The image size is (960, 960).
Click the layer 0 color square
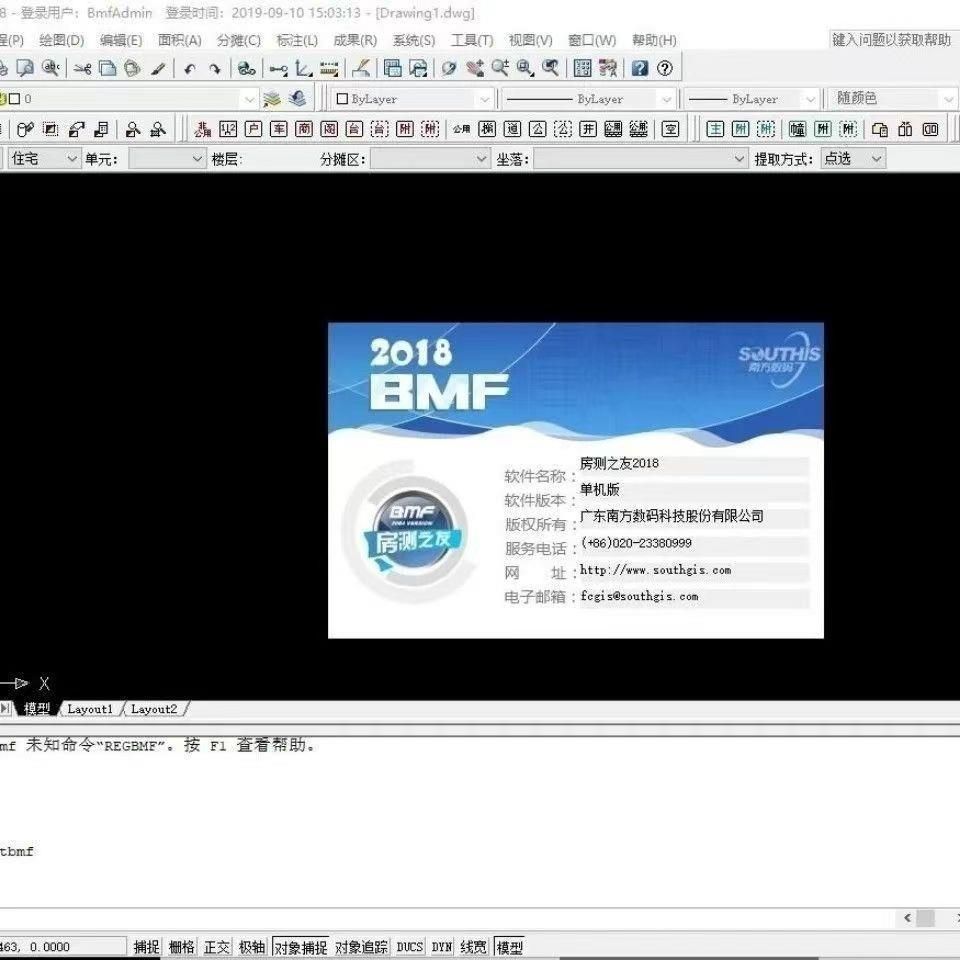15,99
